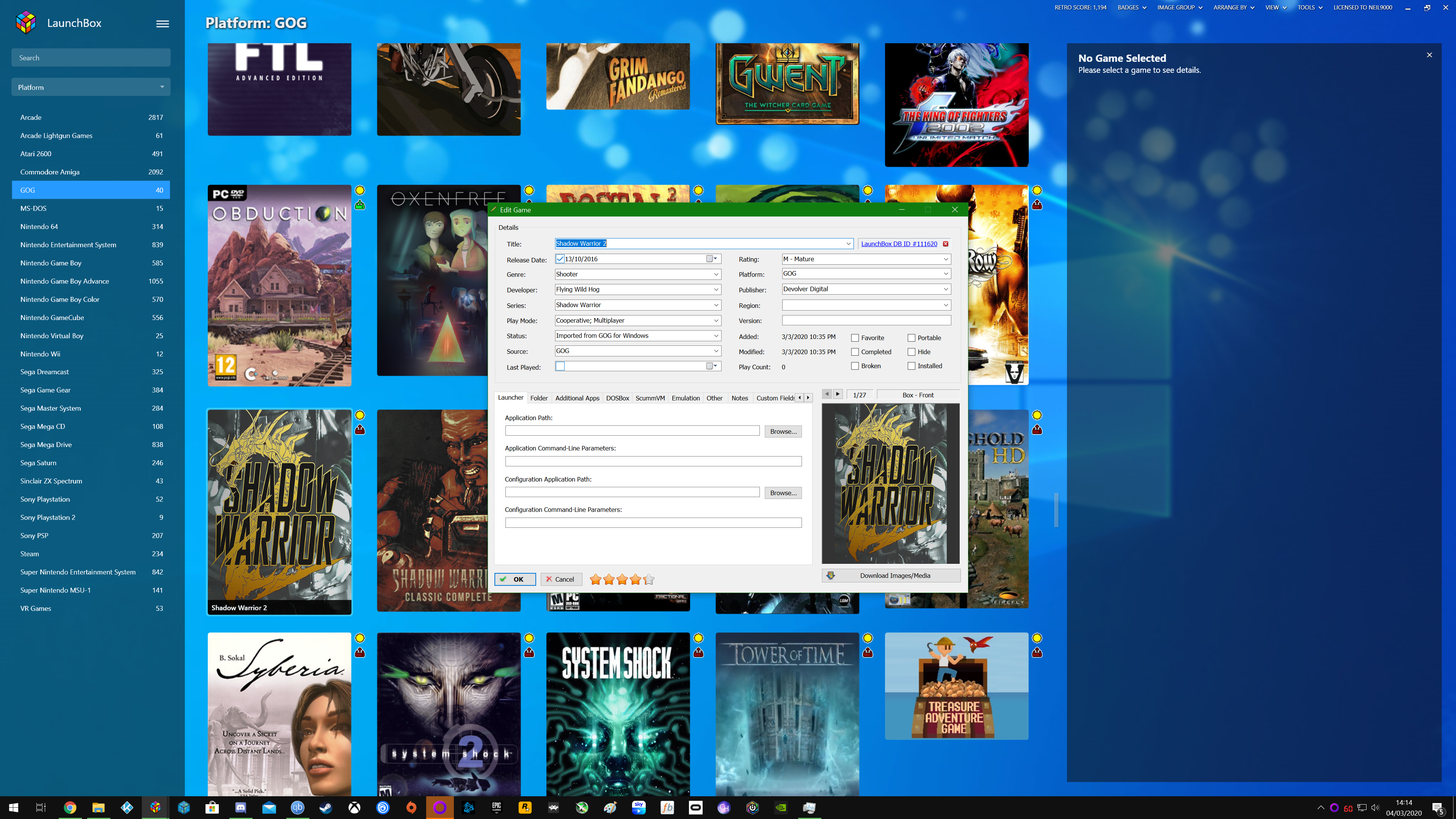Expand the Developer dropdown
Viewport: 1456px width, 819px height.
(x=716, y=289)
